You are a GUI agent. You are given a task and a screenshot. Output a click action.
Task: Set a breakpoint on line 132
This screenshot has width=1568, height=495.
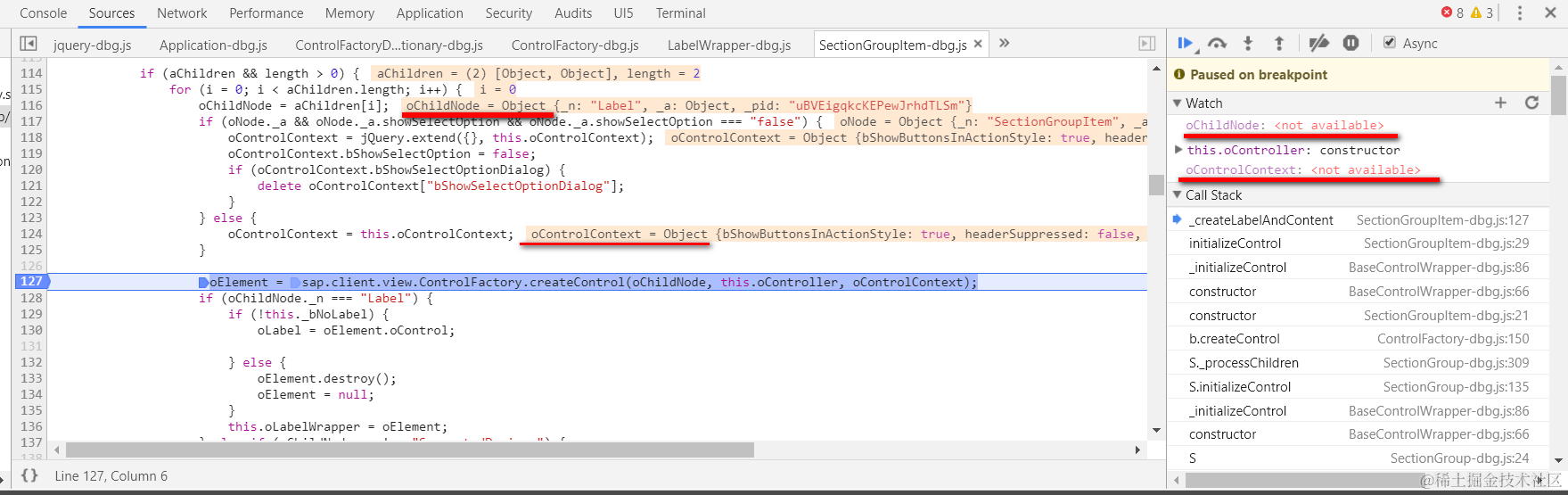[x=31, y=362]
